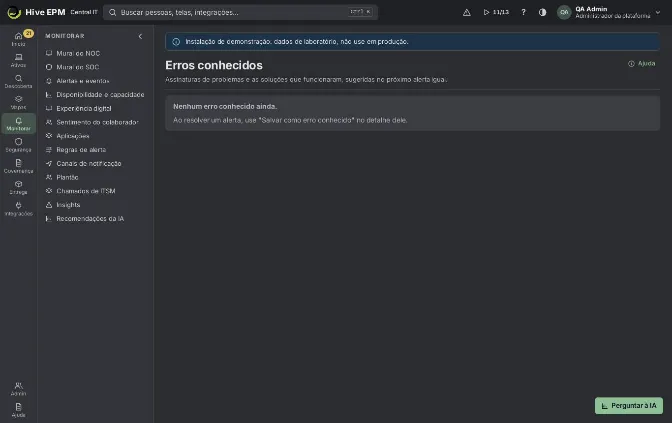
Task: Open Mural do SOC
Action: (x=95, y=67)
